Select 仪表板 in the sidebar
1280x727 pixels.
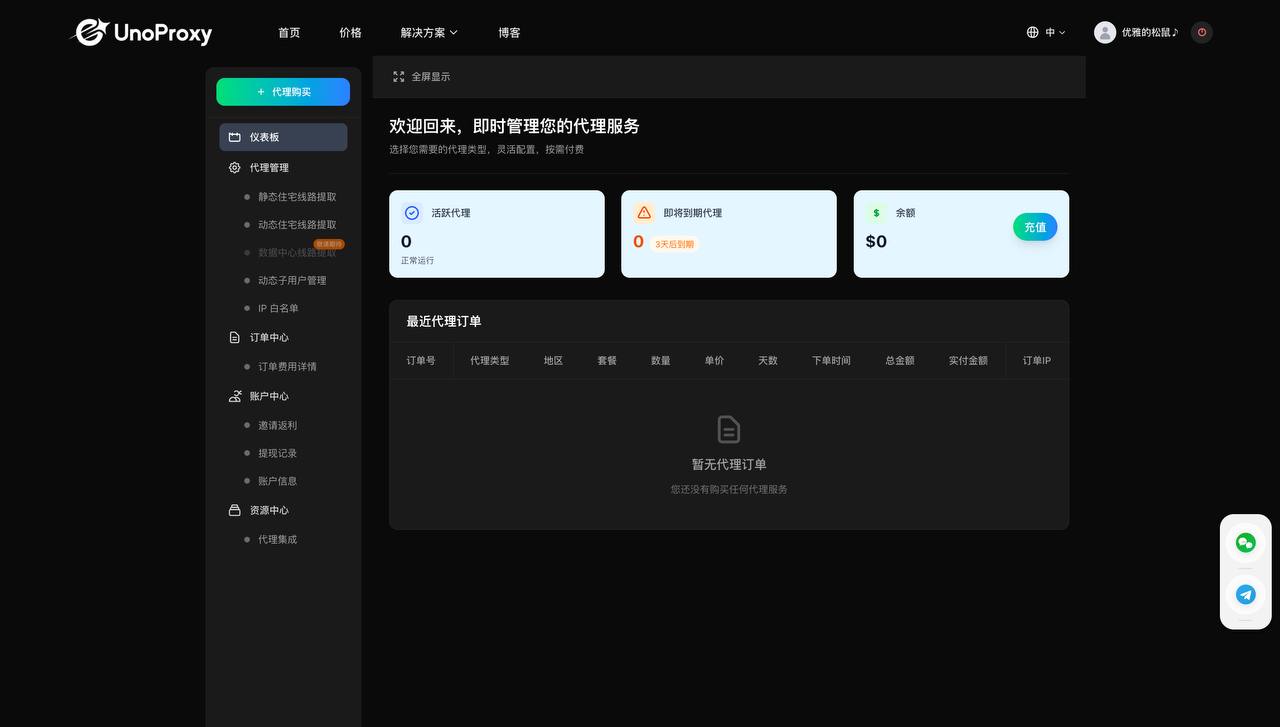tap(283, 137)
